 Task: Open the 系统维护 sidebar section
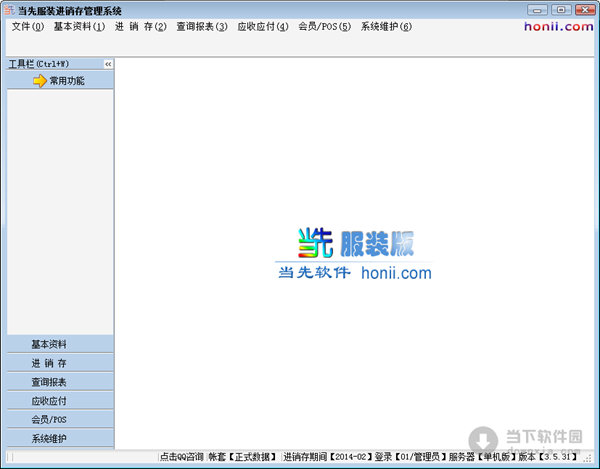pyautogui.click(x=60, y=438)
